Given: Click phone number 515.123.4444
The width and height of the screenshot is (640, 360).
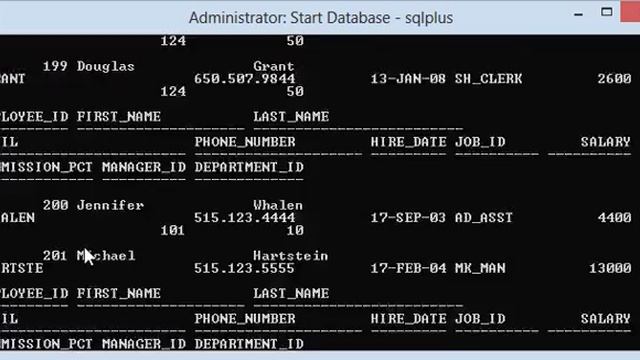Looking at the screenshot, I should click(244, 218).
